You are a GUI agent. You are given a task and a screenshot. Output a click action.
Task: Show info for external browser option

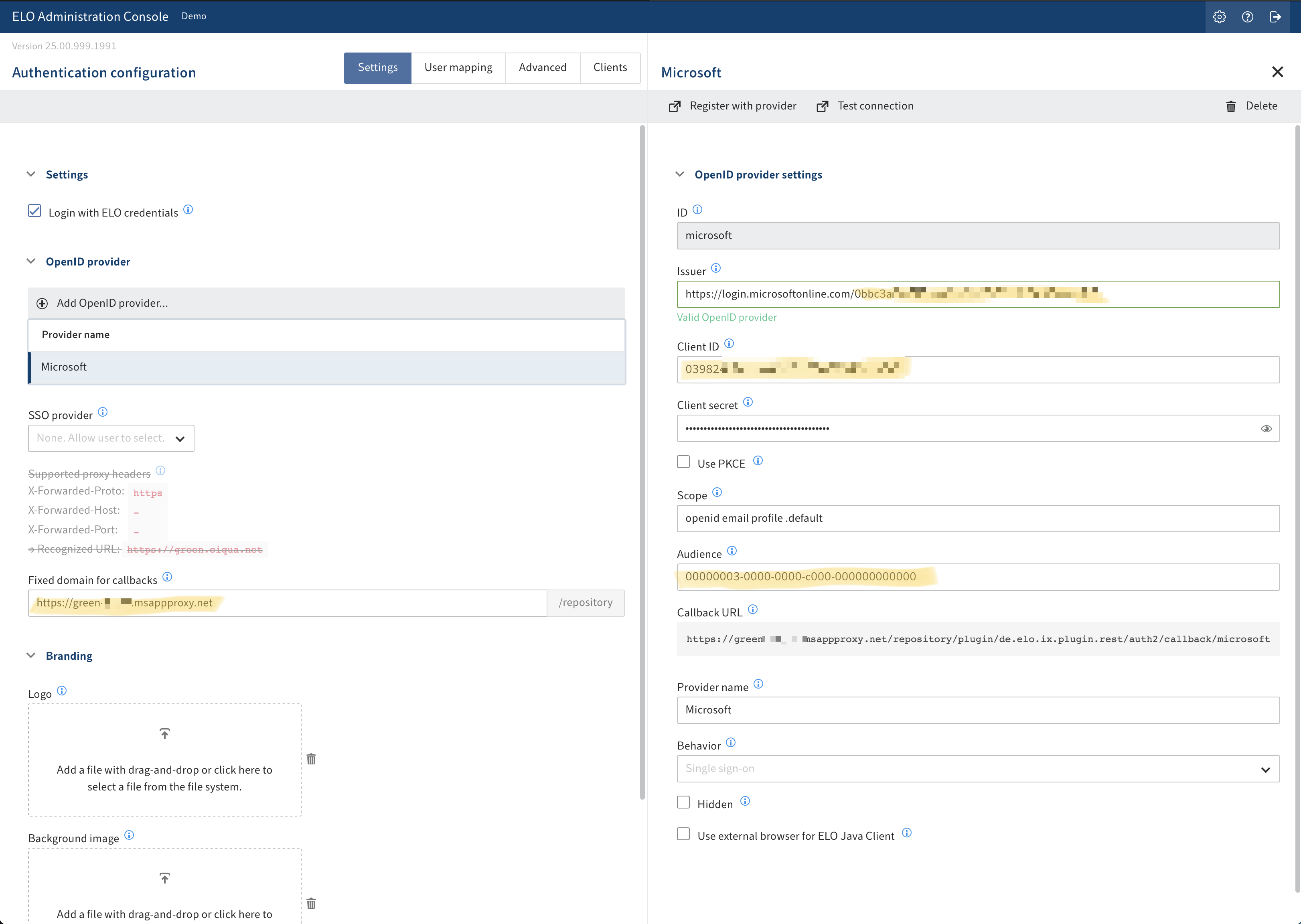[907, 833]
